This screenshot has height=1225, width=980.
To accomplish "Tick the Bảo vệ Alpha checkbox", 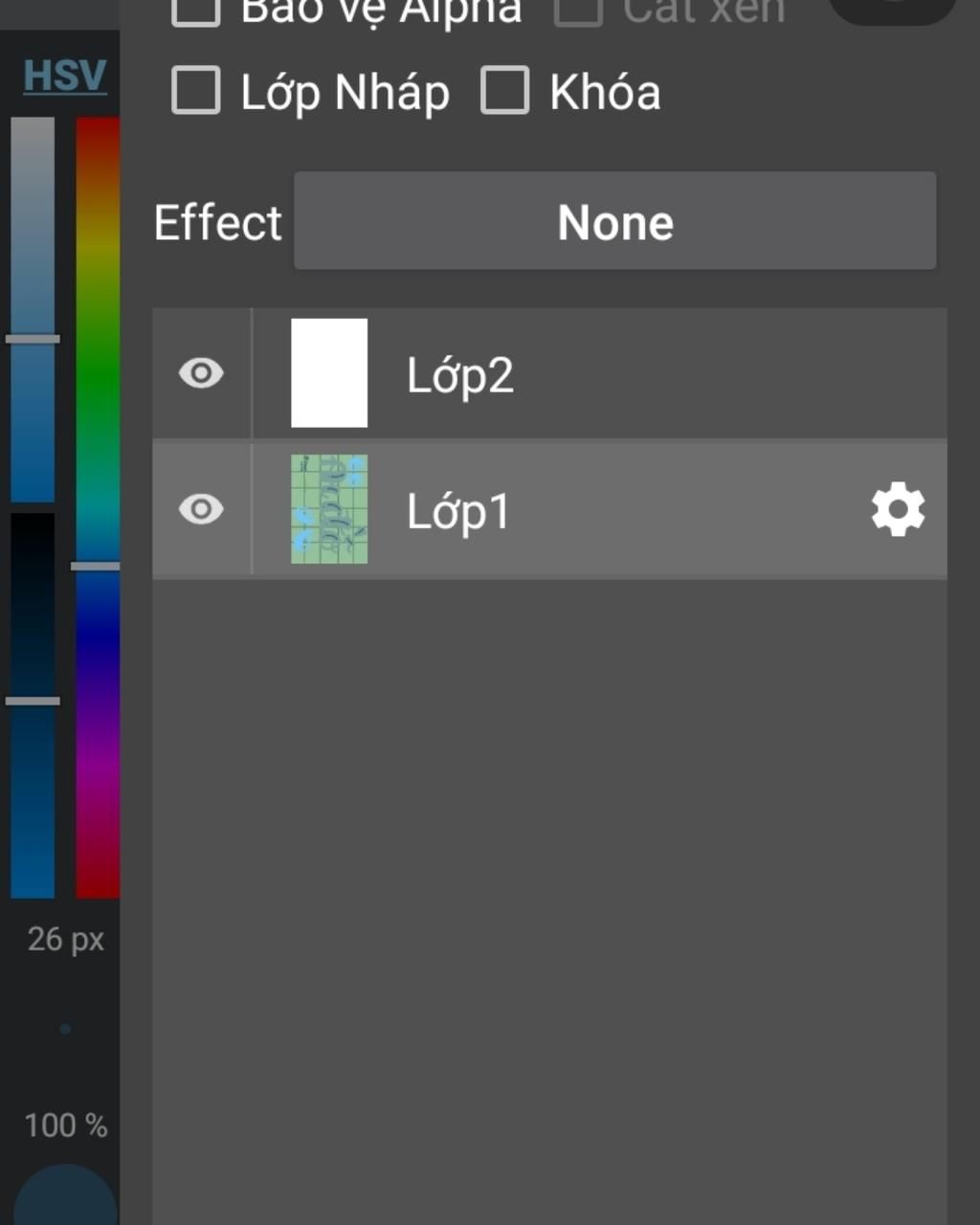I will (196, 10).
